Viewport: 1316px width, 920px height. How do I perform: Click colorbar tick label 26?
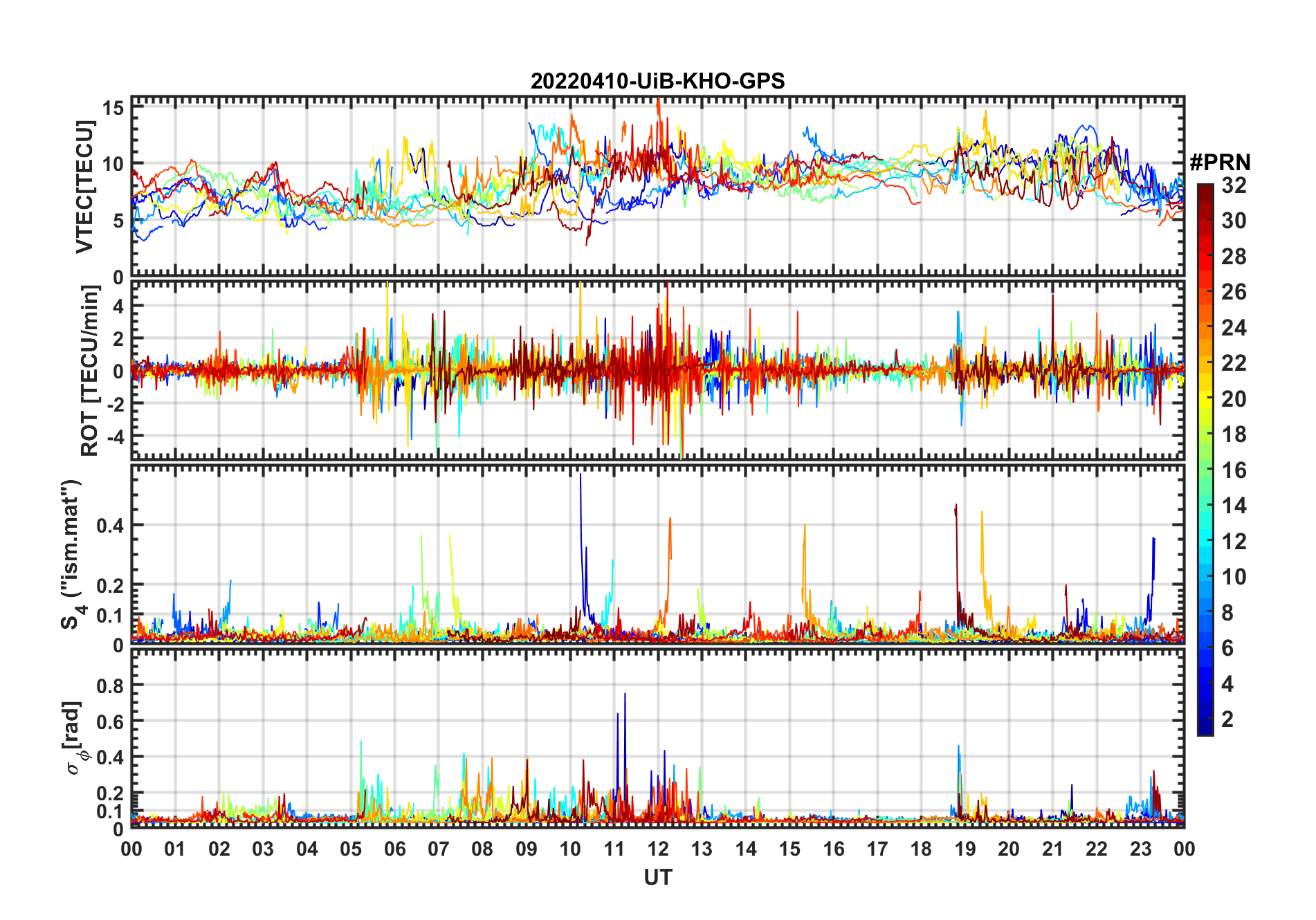[1234, 292]
